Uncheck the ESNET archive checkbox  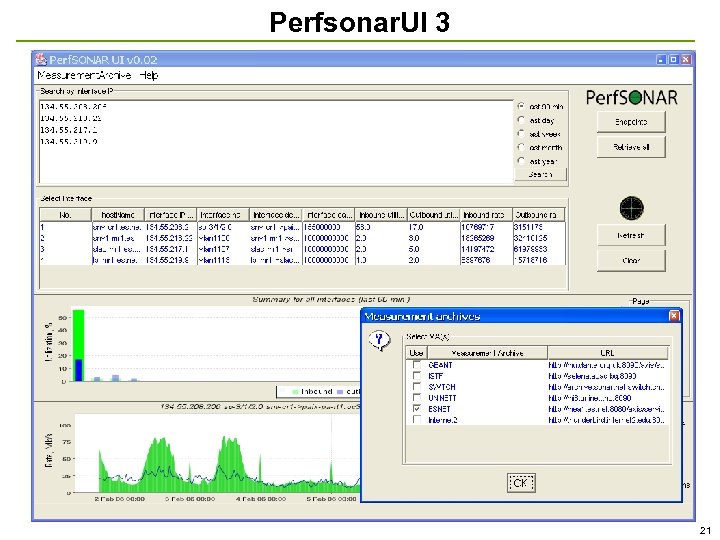417,409
